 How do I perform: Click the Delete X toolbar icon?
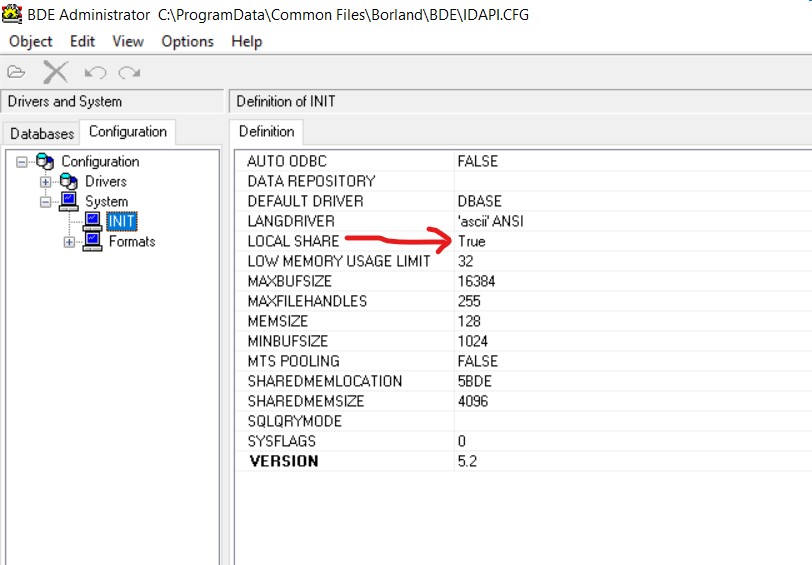55,72
